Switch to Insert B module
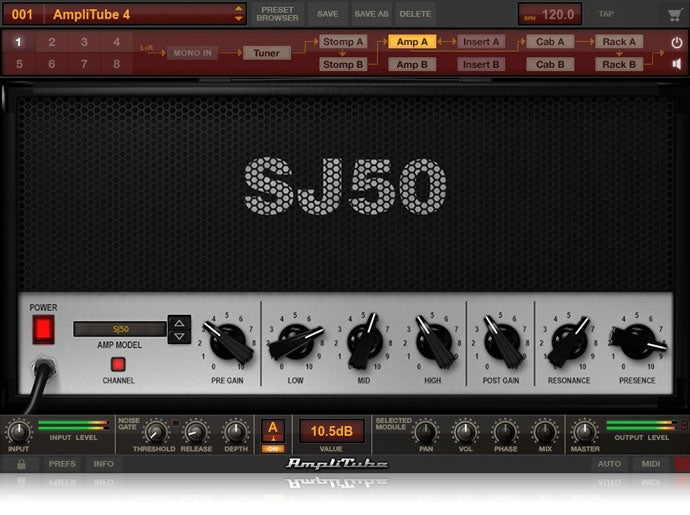690x515 pixels. click(x=481, y=64)
